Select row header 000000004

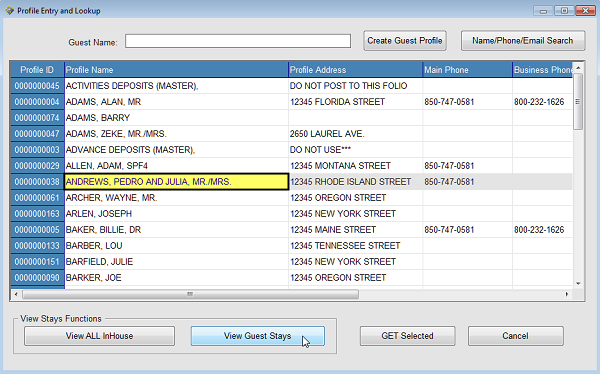[37, 102]
